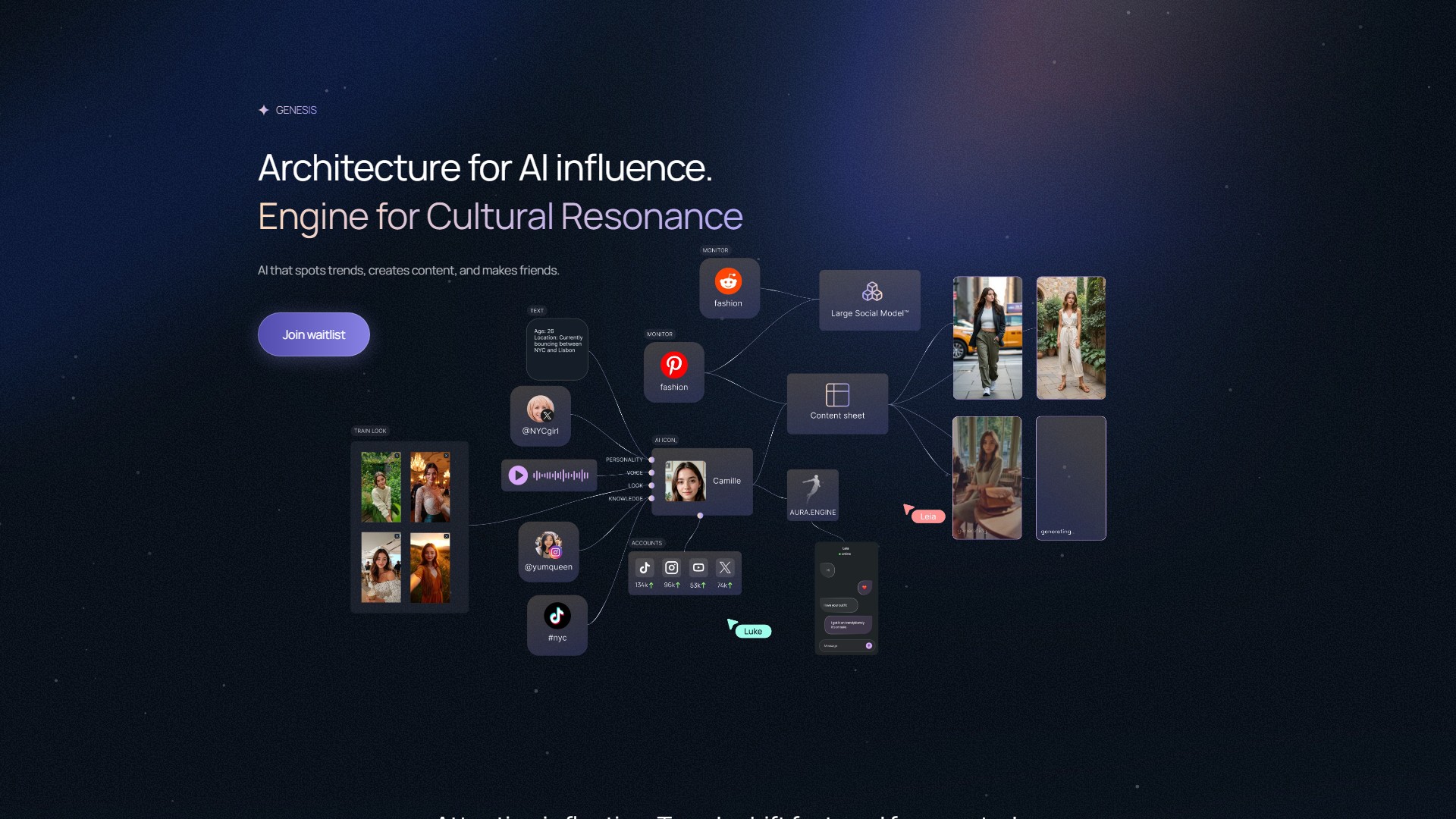Remove top-left Train Look photo

(397, 456)
